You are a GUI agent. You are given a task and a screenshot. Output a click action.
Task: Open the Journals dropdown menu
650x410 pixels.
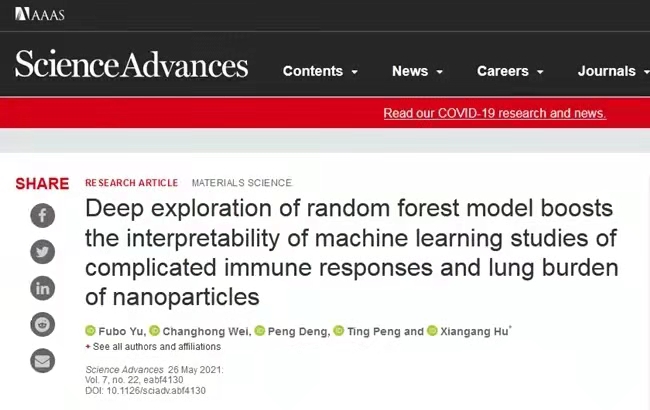coord(611,71)
